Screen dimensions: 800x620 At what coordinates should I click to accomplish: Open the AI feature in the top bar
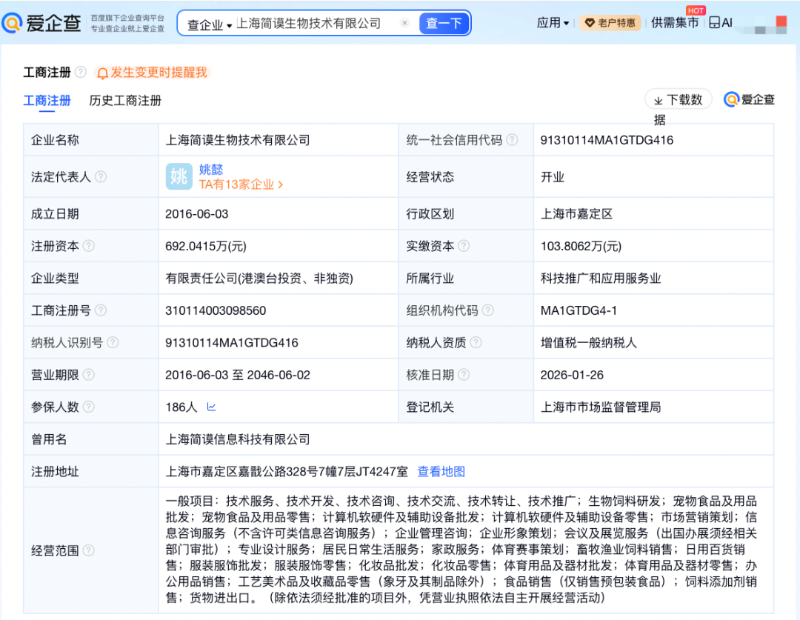[x=722, y=22]
